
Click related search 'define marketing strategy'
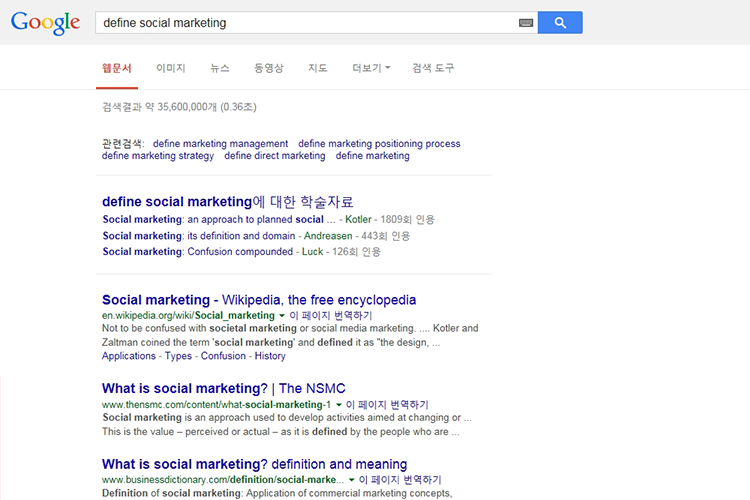[x=158, y=156]
